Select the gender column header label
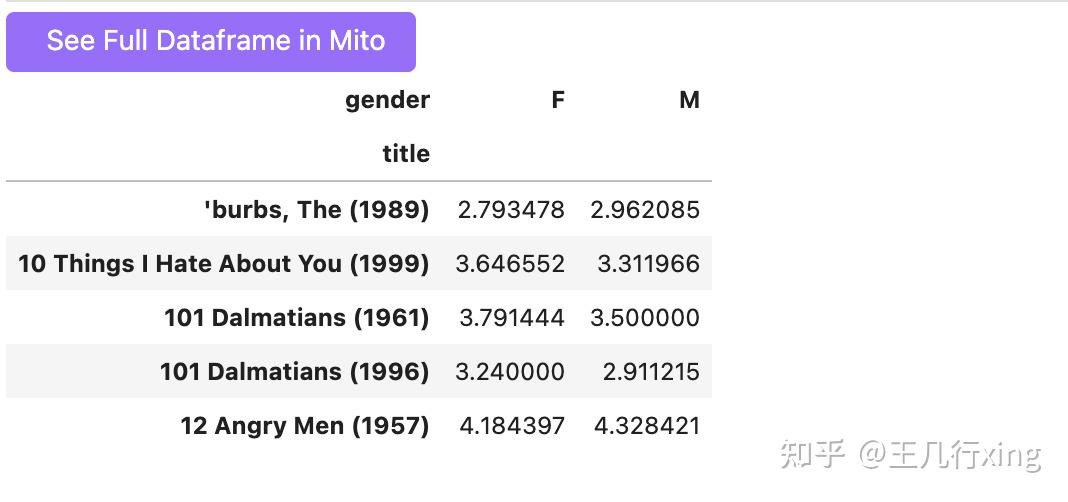Viewport: 1068px width, 502px height. click(x=387, y=100)
